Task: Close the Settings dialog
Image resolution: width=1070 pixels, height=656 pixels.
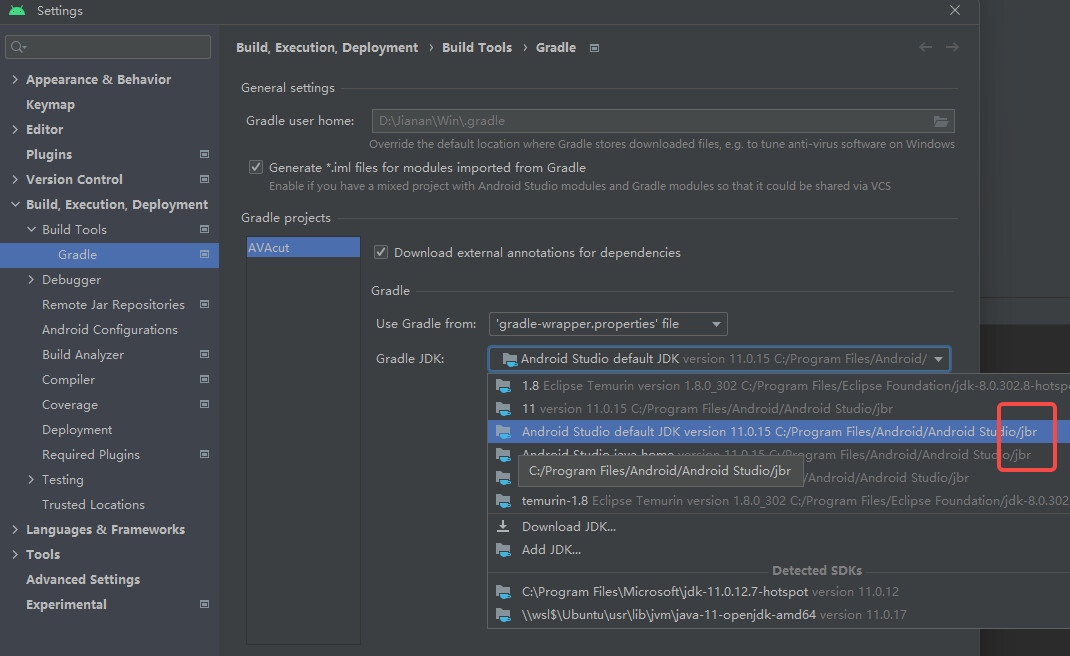Action: click(x=955, y=10)
